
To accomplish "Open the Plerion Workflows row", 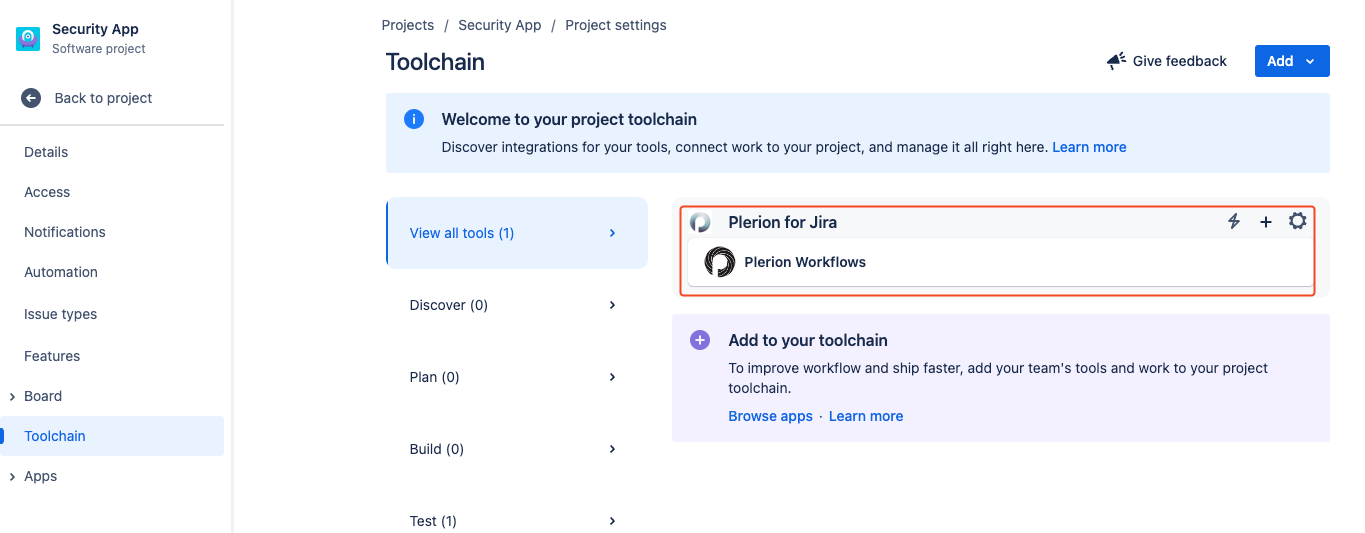I will (x=1000, y=262).
